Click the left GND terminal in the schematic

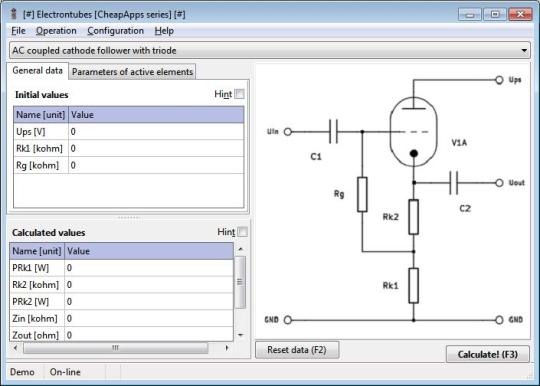coord(288,320)
